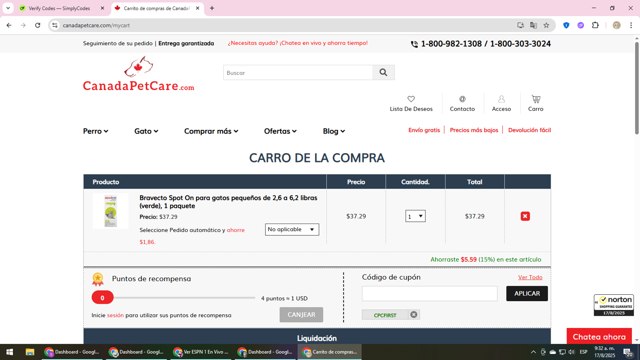Image resolution: width=640 pixels, height=360 pixels.
Task: Expand the Ofertas menu
Action: click(x=280, y=131)
